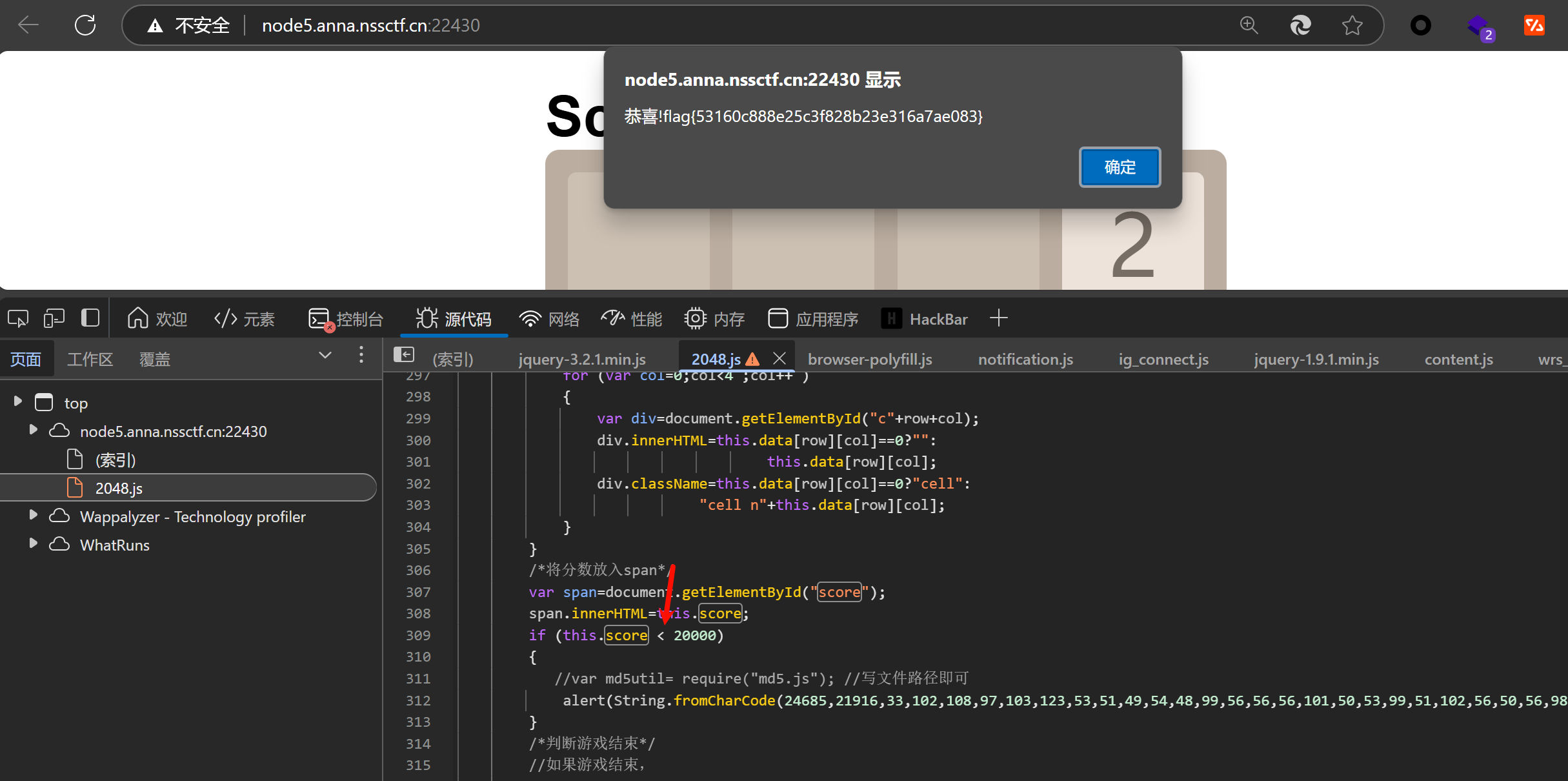The width and height of the screenshot is (1568, 781).
Task: Expand the top frame tree node
Action: [x=18, y=401]
